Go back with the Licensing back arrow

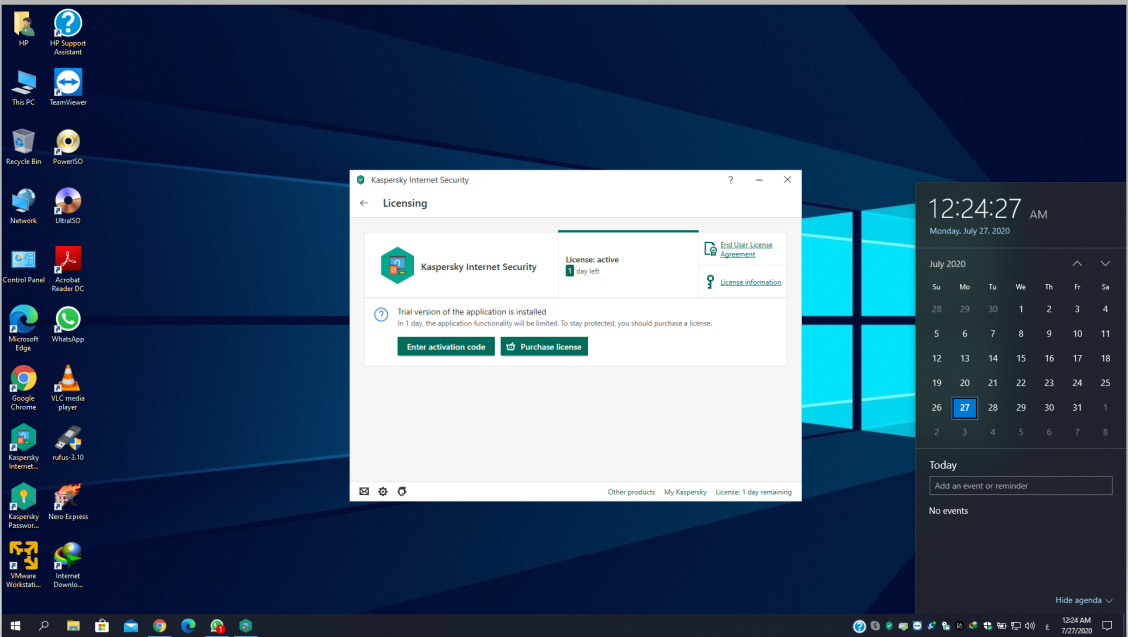click(x=364, y=203)
